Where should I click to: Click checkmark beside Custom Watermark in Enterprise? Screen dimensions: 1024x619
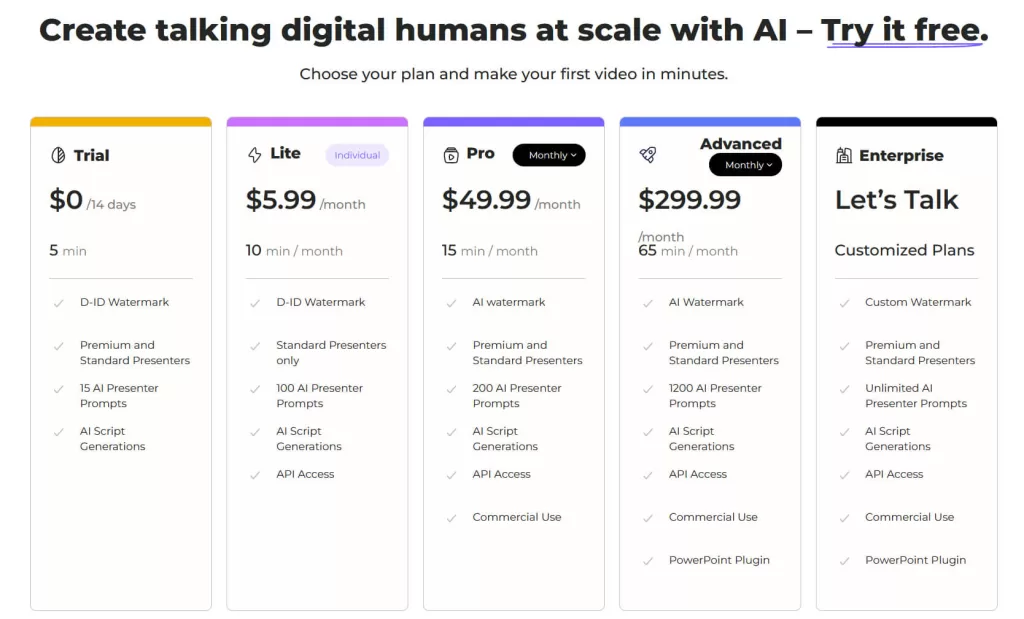(x=844, y=303)
